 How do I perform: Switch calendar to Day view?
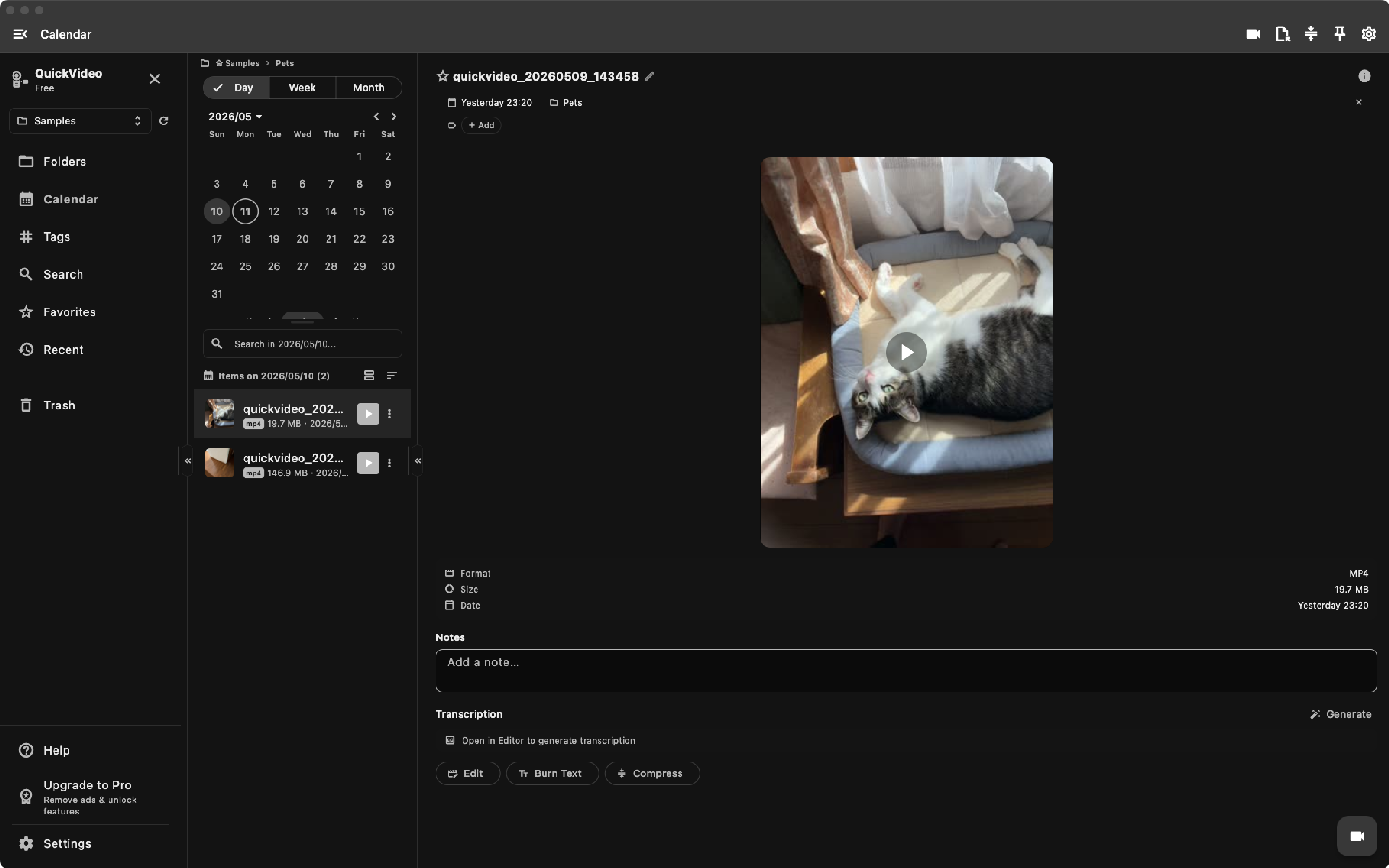pos(236,87)
